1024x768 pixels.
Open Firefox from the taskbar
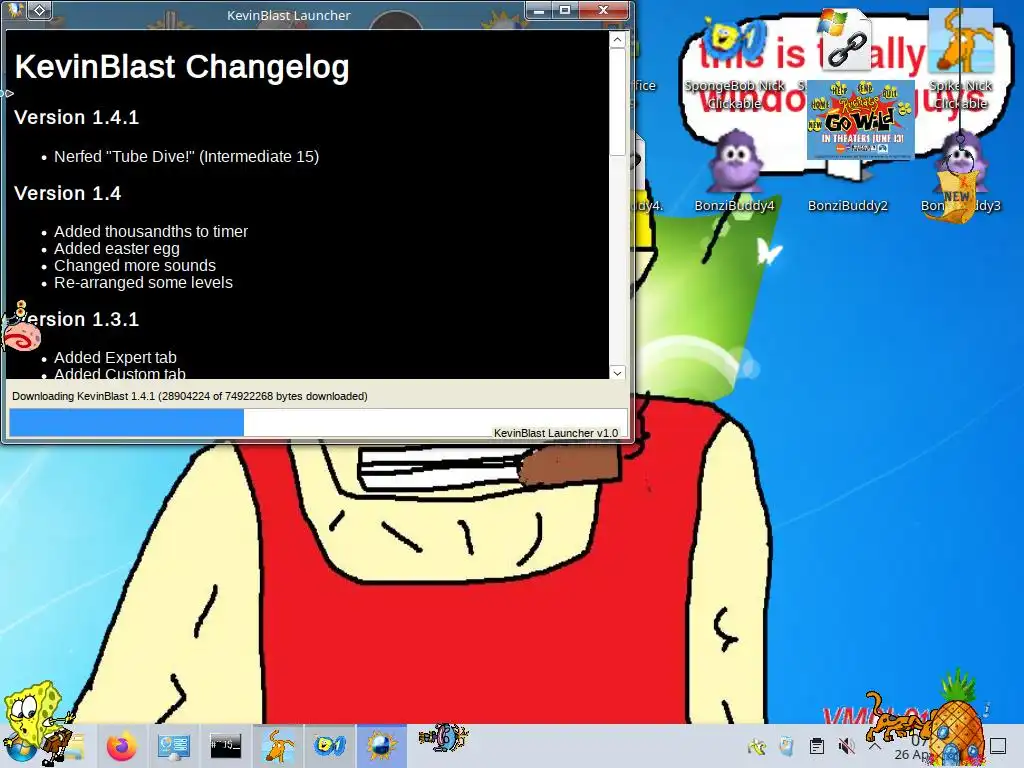click(x=121, y=746)
